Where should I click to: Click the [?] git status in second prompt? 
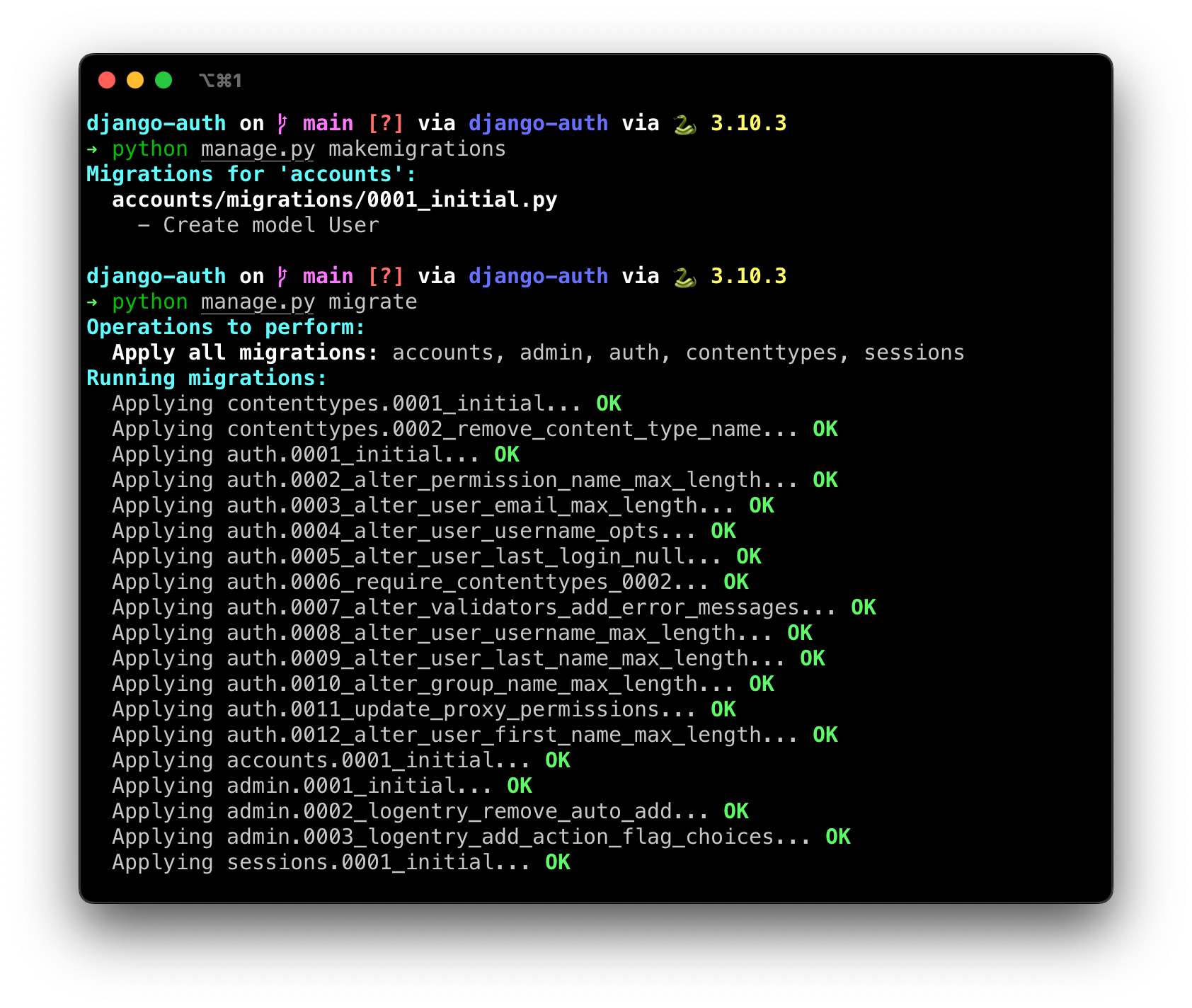tap(385, 276)
